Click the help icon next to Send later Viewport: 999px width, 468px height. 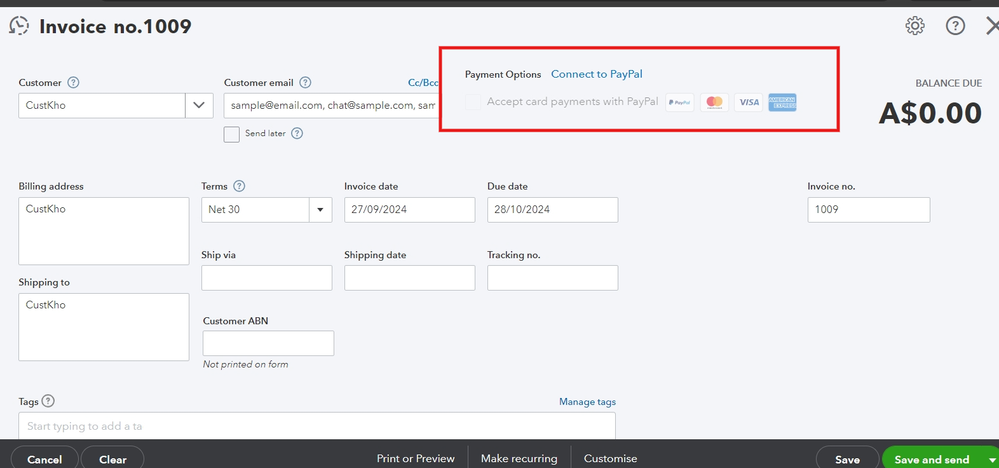(x=296, y=134)
